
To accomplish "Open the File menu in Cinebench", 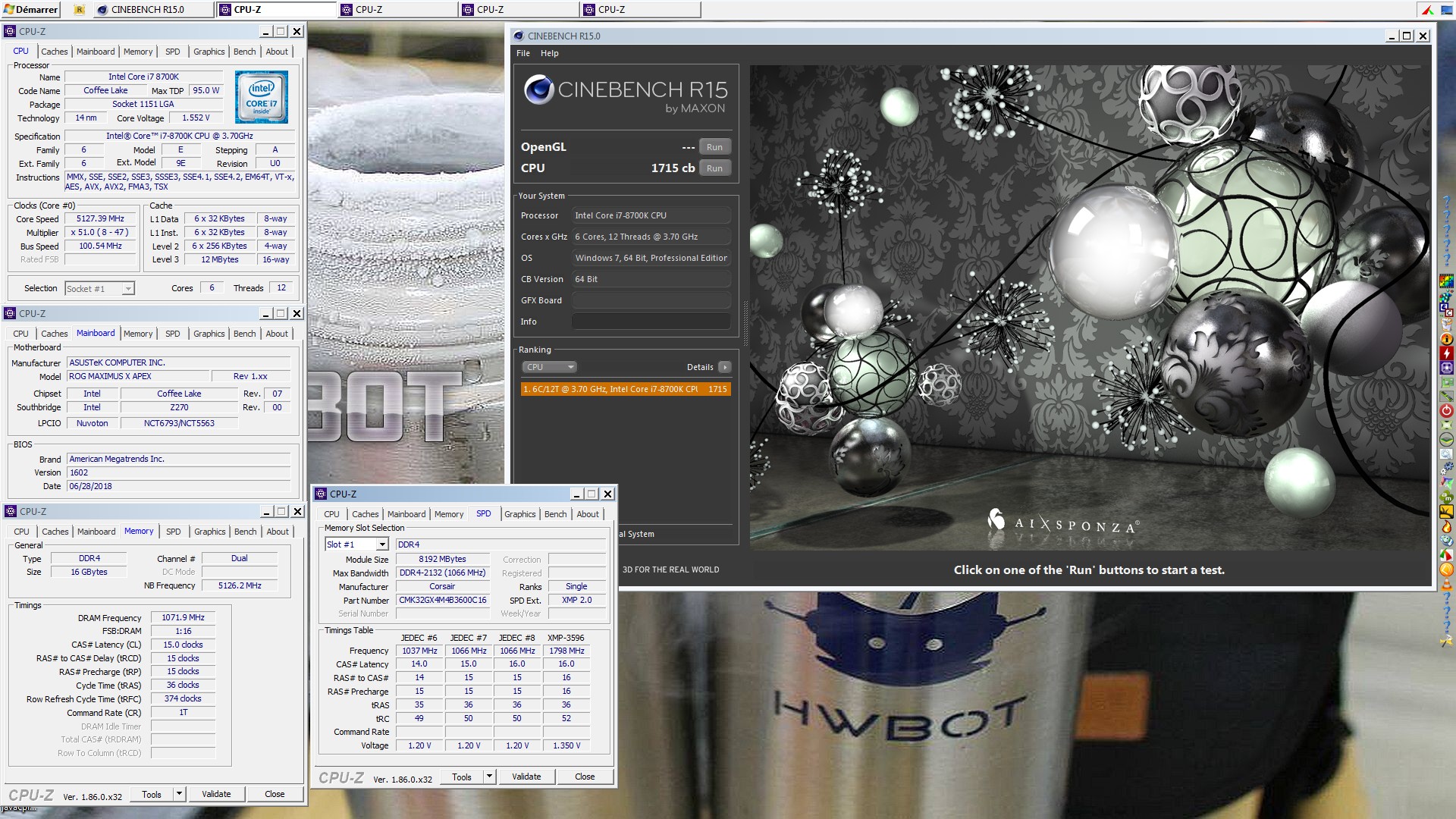I will [x=523, y=53].
